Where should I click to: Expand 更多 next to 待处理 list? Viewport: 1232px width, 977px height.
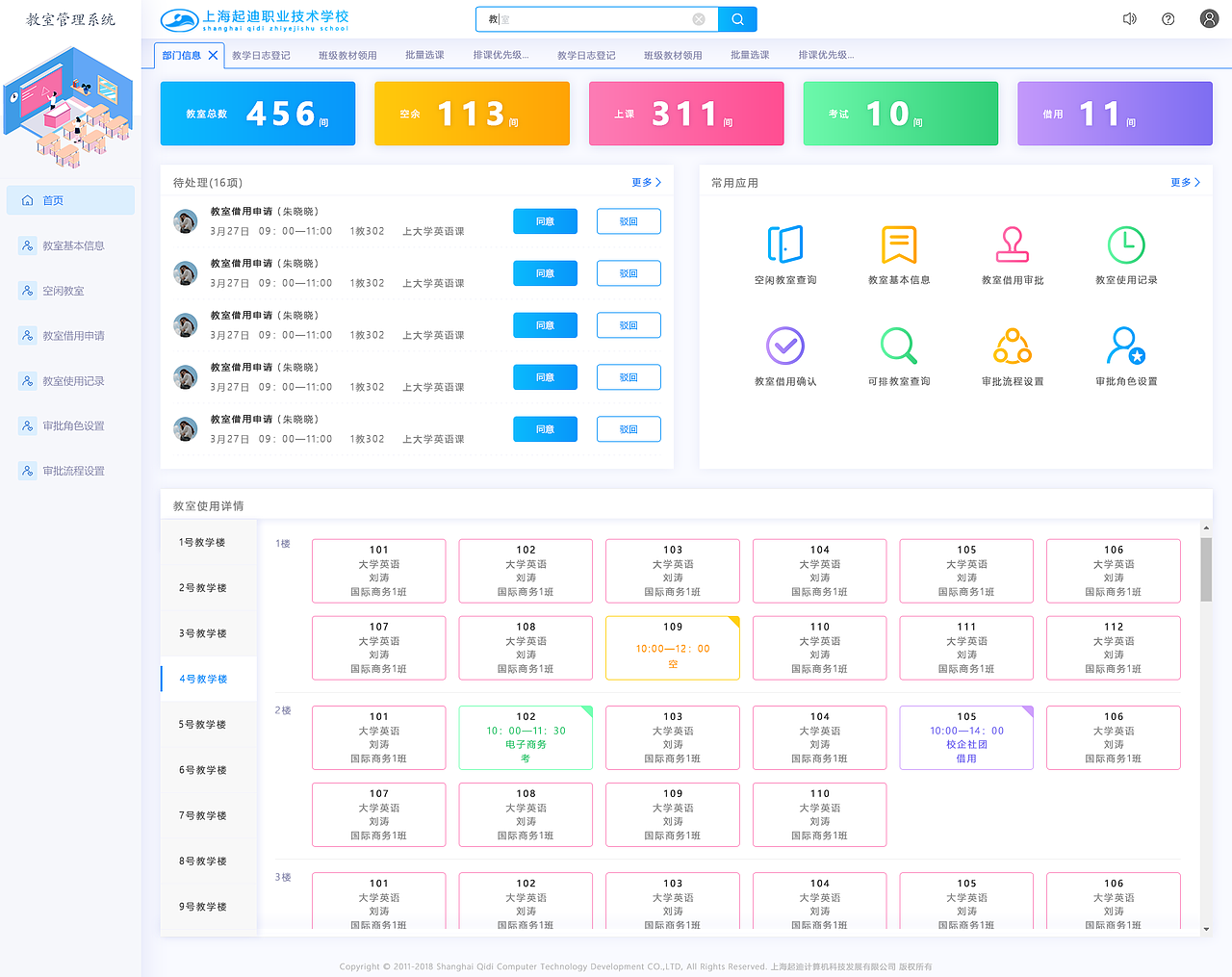coord(645,182)
